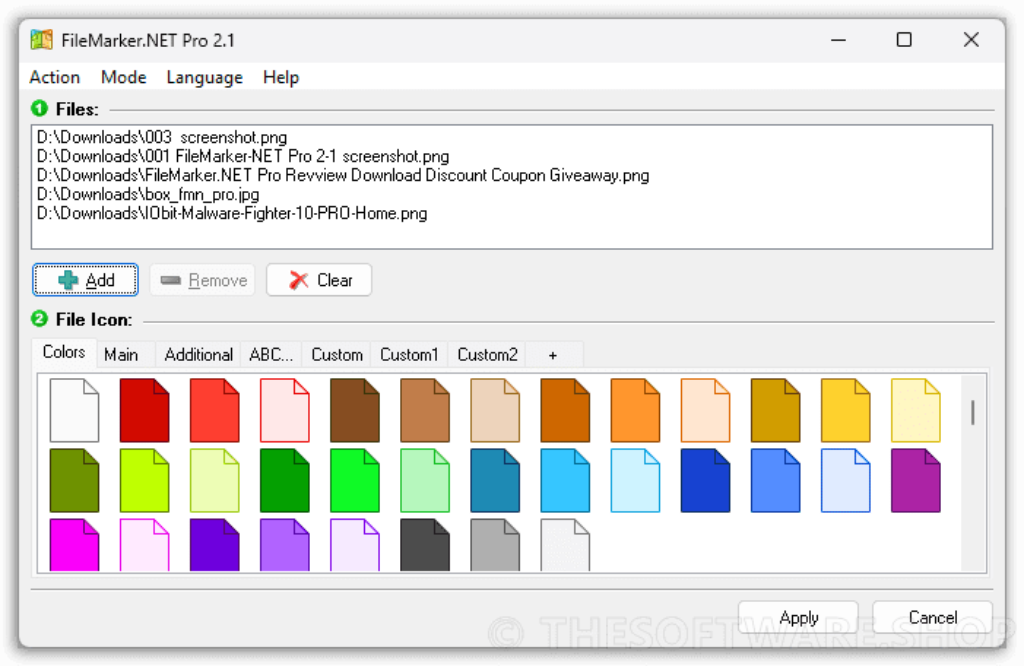Select 001 FileMarker-NET Pro 2-1 screenshot.png entry

243,156
